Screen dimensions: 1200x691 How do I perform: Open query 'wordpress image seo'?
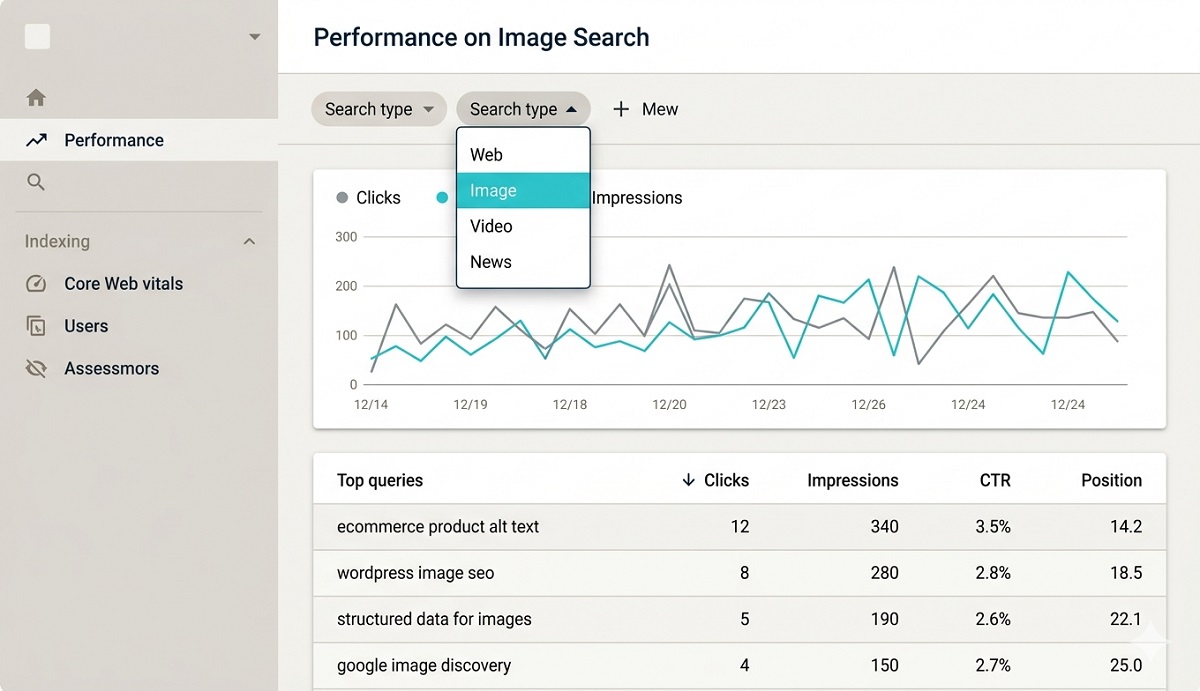415,573
